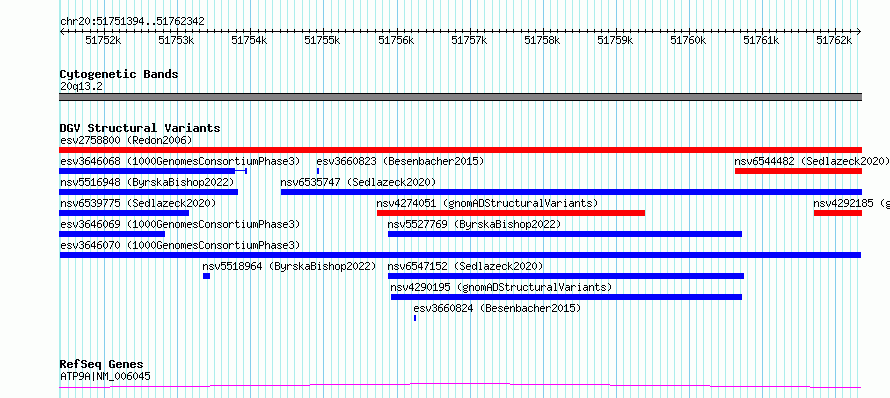
Task: Click the 51762k ruler position
Action: tap(834, 40)
